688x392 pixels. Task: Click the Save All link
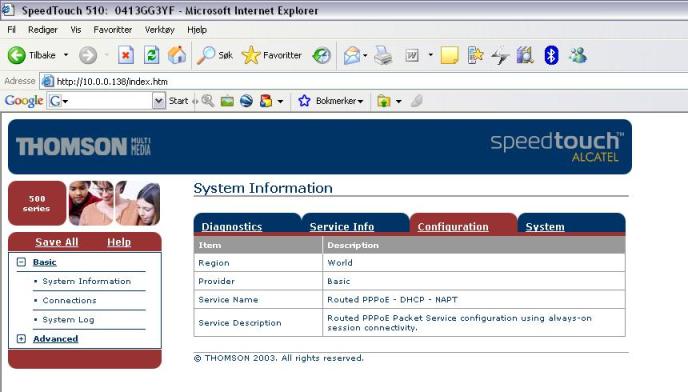pos(57,242)
